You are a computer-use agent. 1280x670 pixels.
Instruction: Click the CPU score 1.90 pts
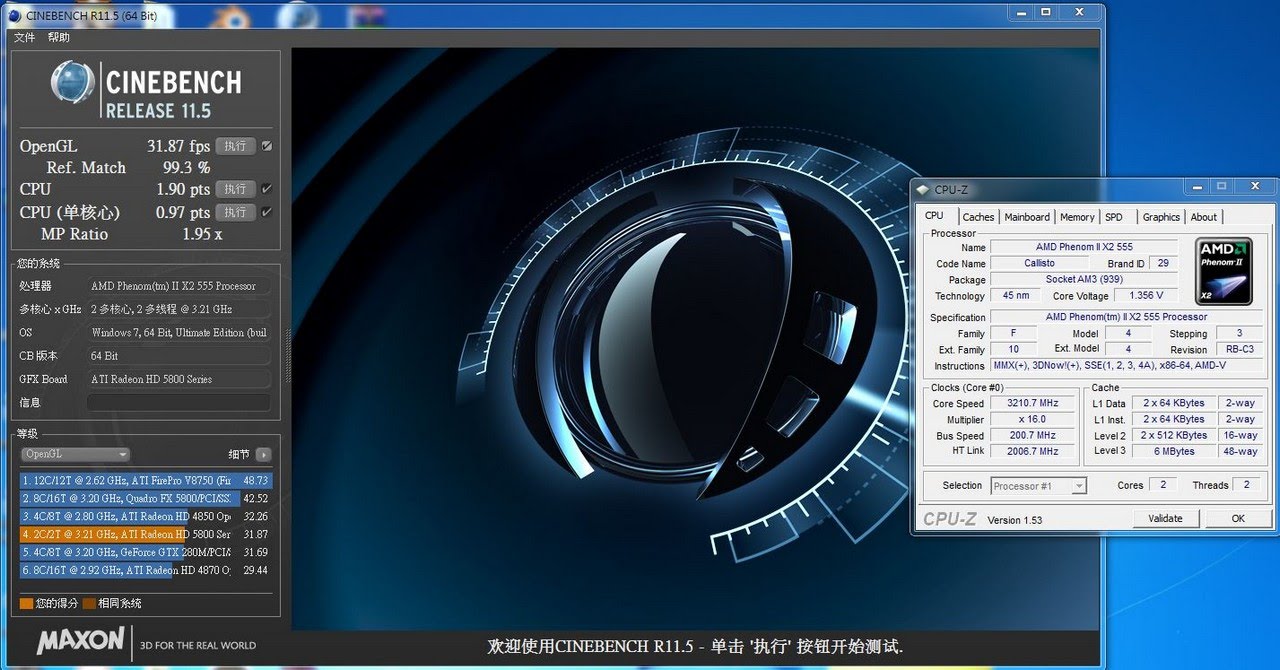(x=183, y=189)
